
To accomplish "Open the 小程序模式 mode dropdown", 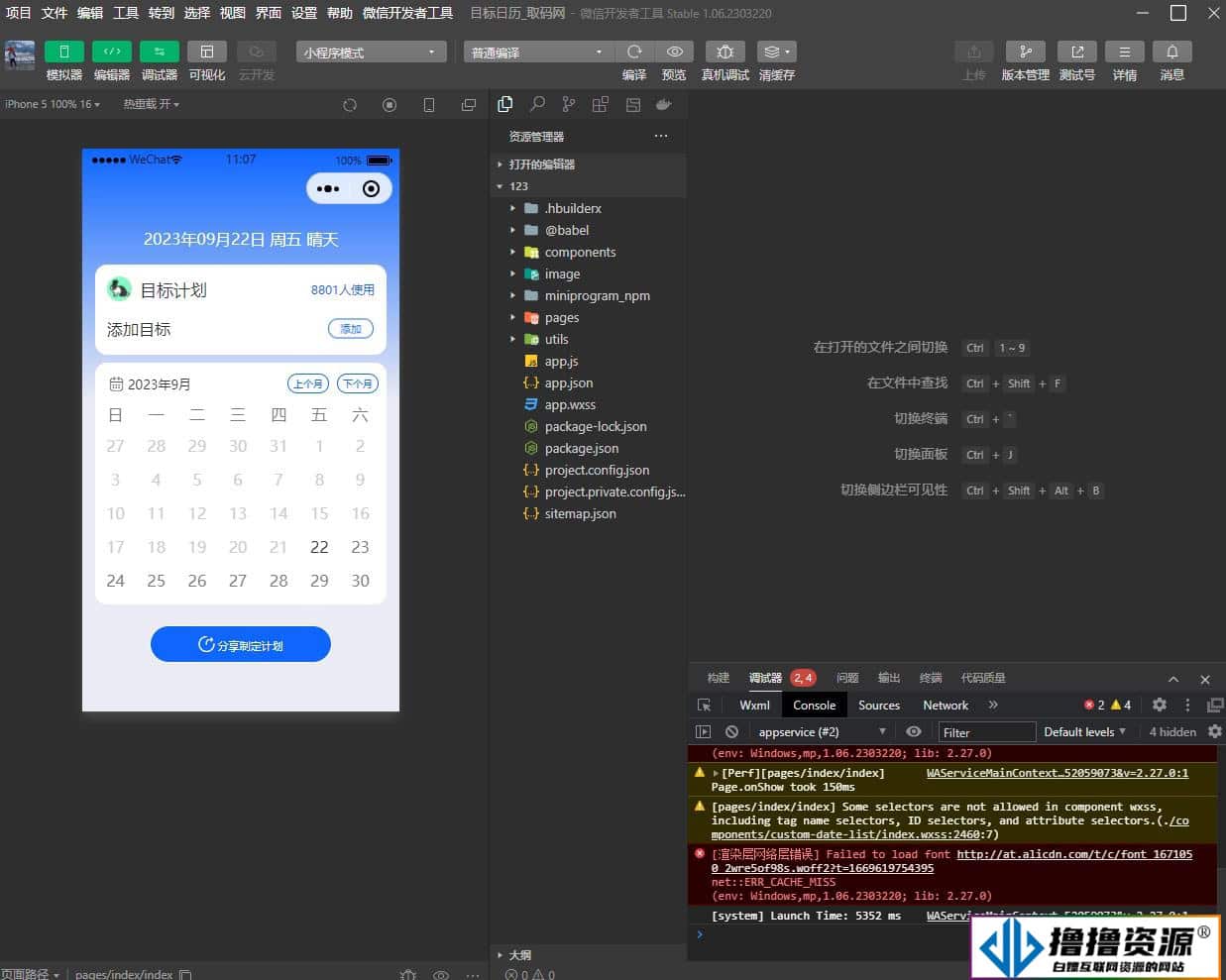I will tap(371, 53).
